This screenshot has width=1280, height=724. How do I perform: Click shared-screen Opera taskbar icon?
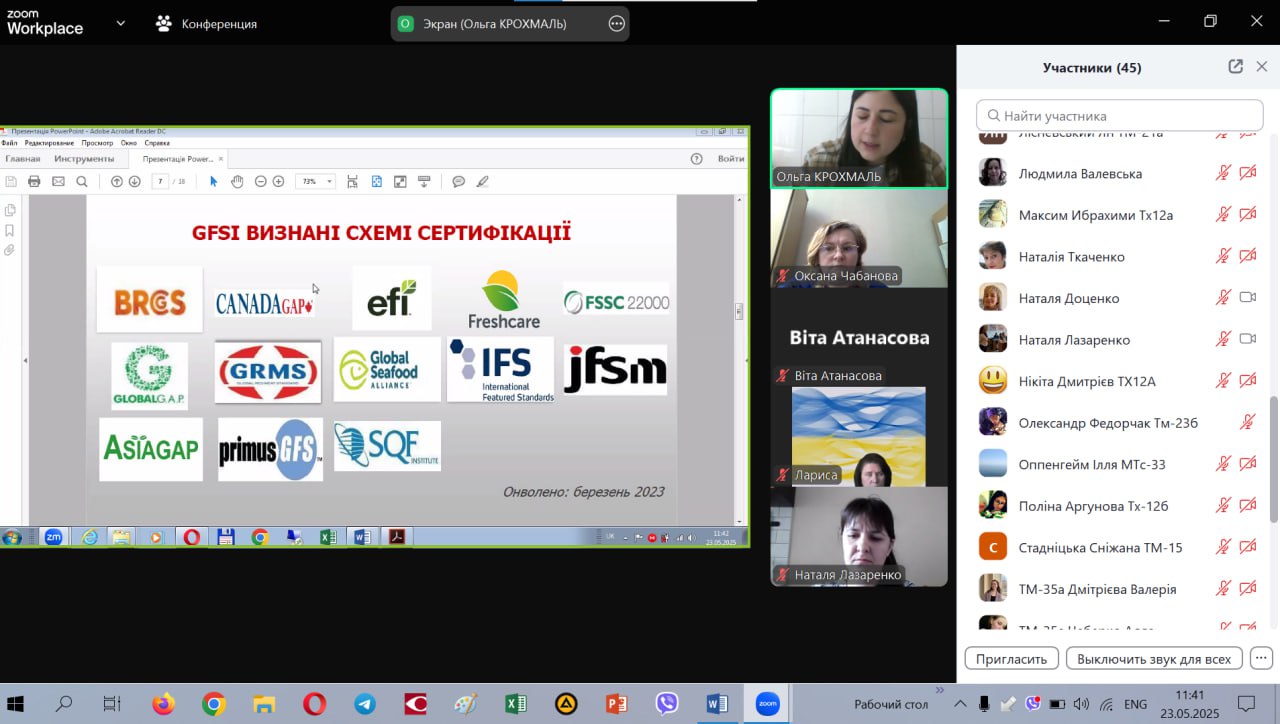pyautogui.click(x=190, y=537)
